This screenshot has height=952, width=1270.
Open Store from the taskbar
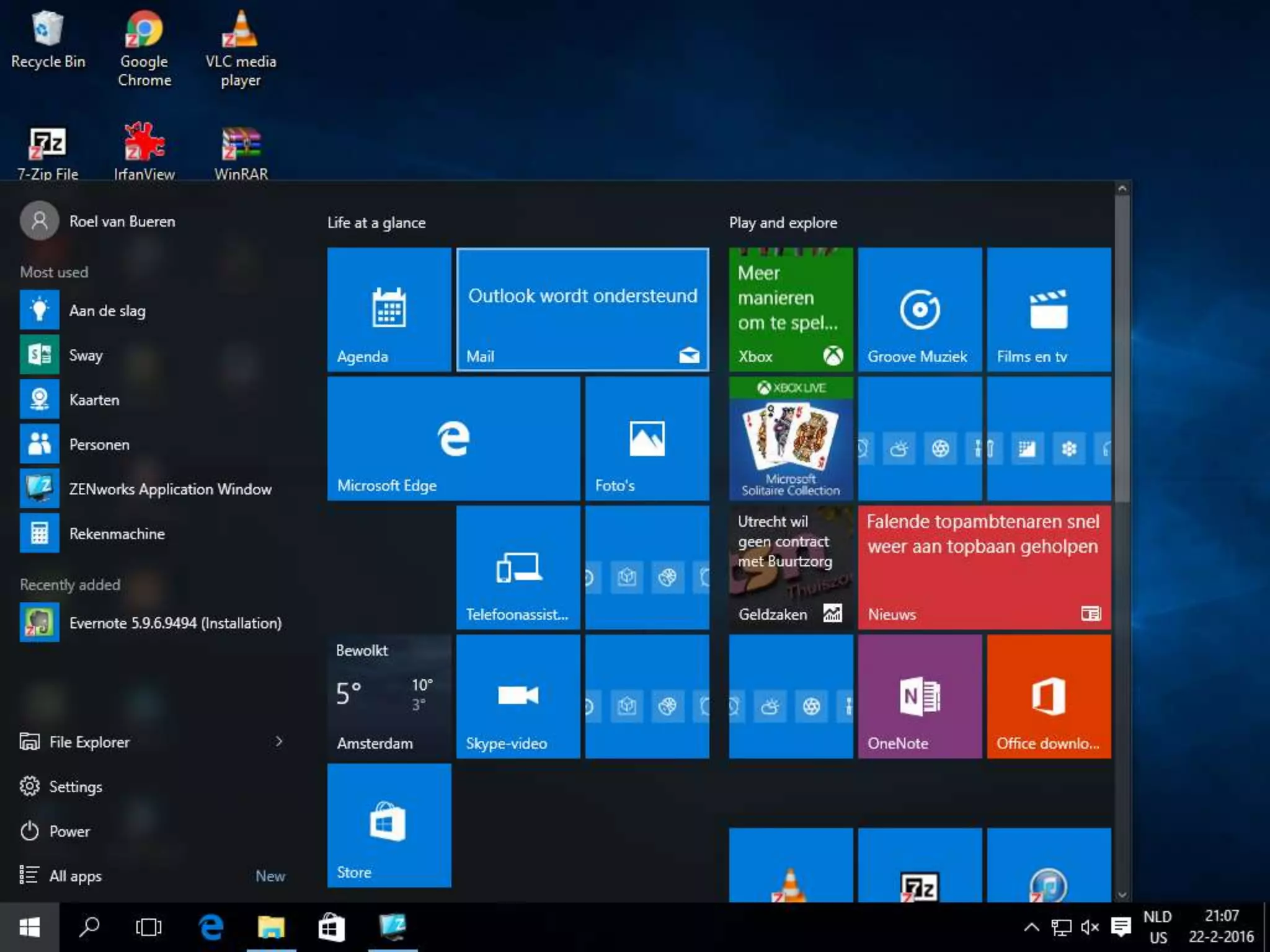(332, 927)
